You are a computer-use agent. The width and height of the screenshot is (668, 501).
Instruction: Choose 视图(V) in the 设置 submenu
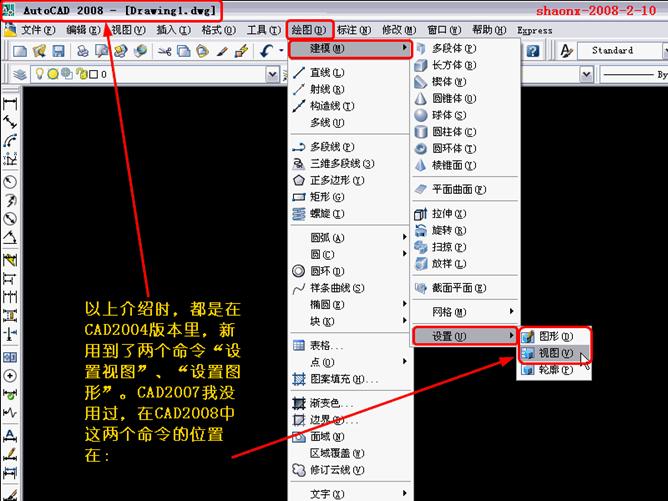tap(554, 353)
